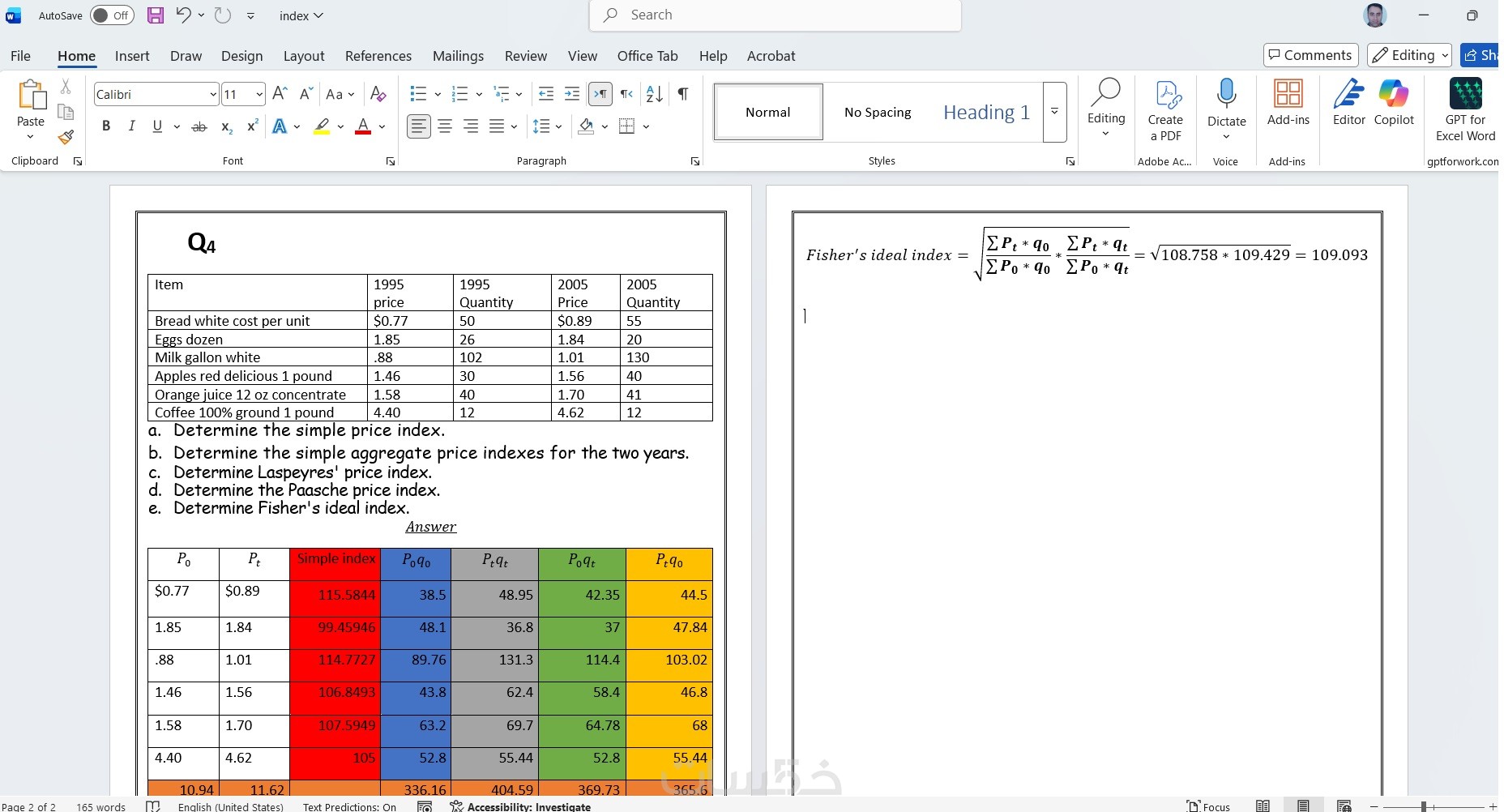
Task: Click the word count in status bar
Action: (100, 806)
